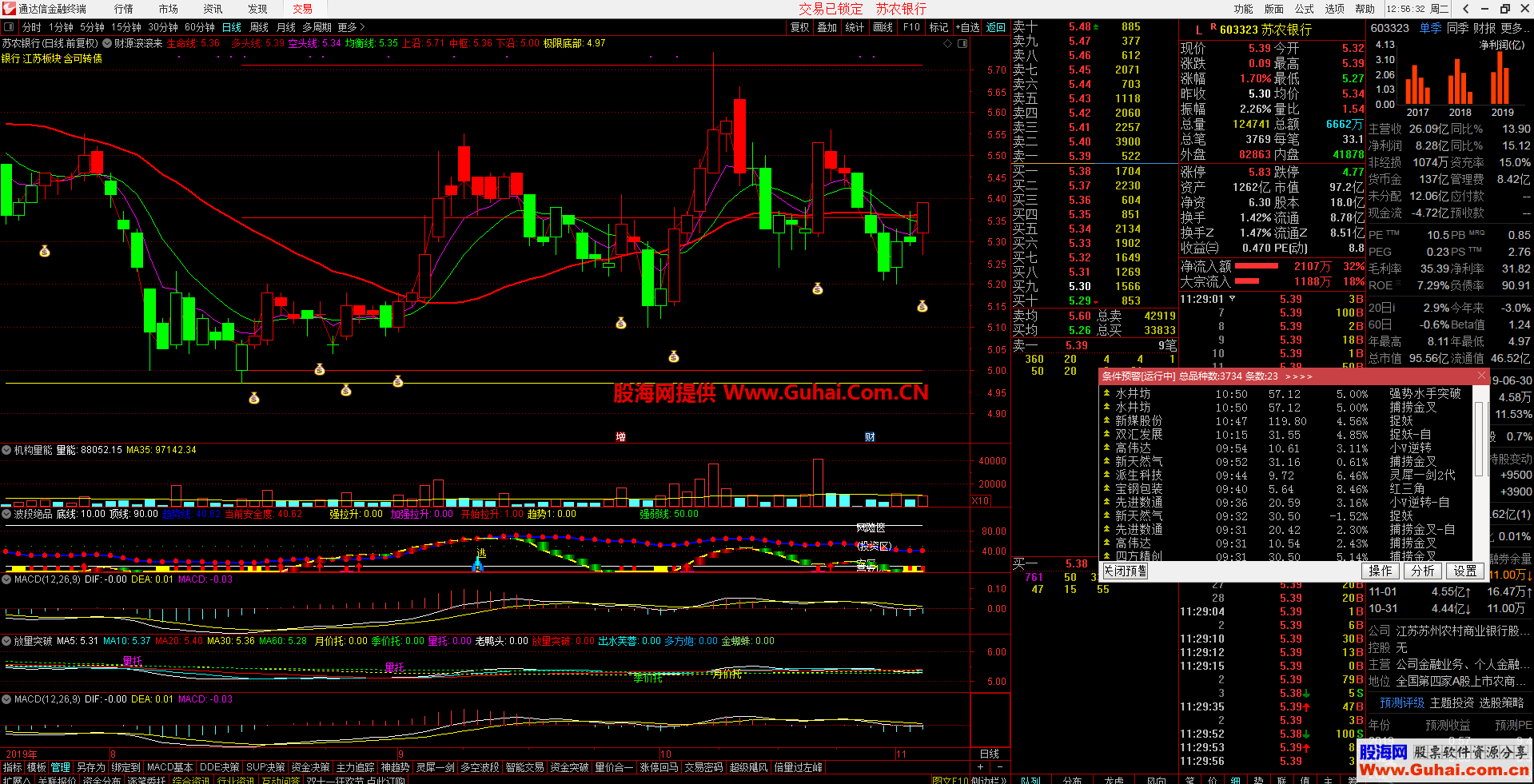Toggle 放量突破 indicator collapse circle
The width and height of the screenshot is (1534, 784).
click(x=6, y=641)
